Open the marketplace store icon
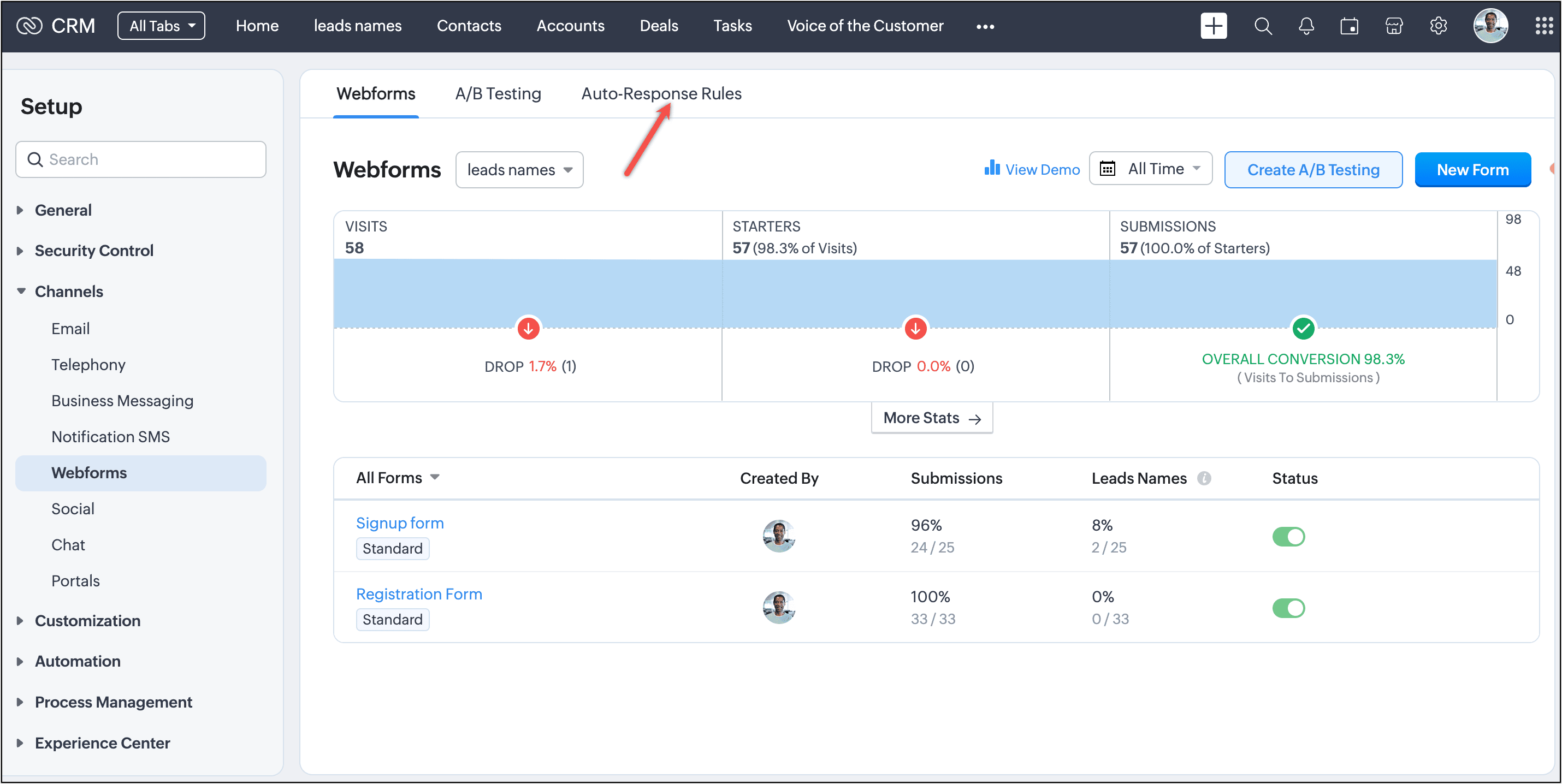Viewport: 1562px width, 784px height. click(x=1393, y=26)
